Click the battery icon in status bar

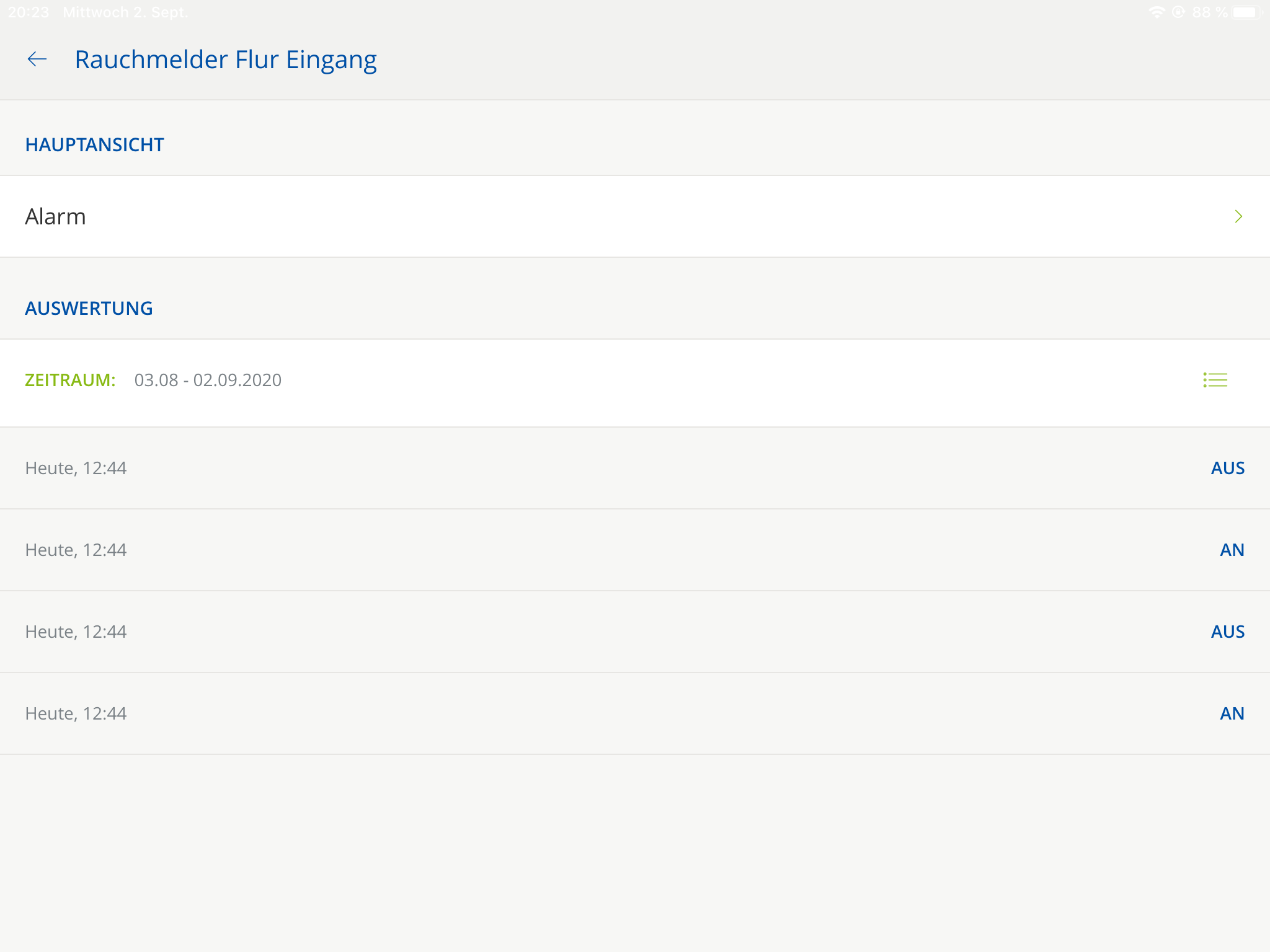pyautogui.click(x=1246, y=12)
